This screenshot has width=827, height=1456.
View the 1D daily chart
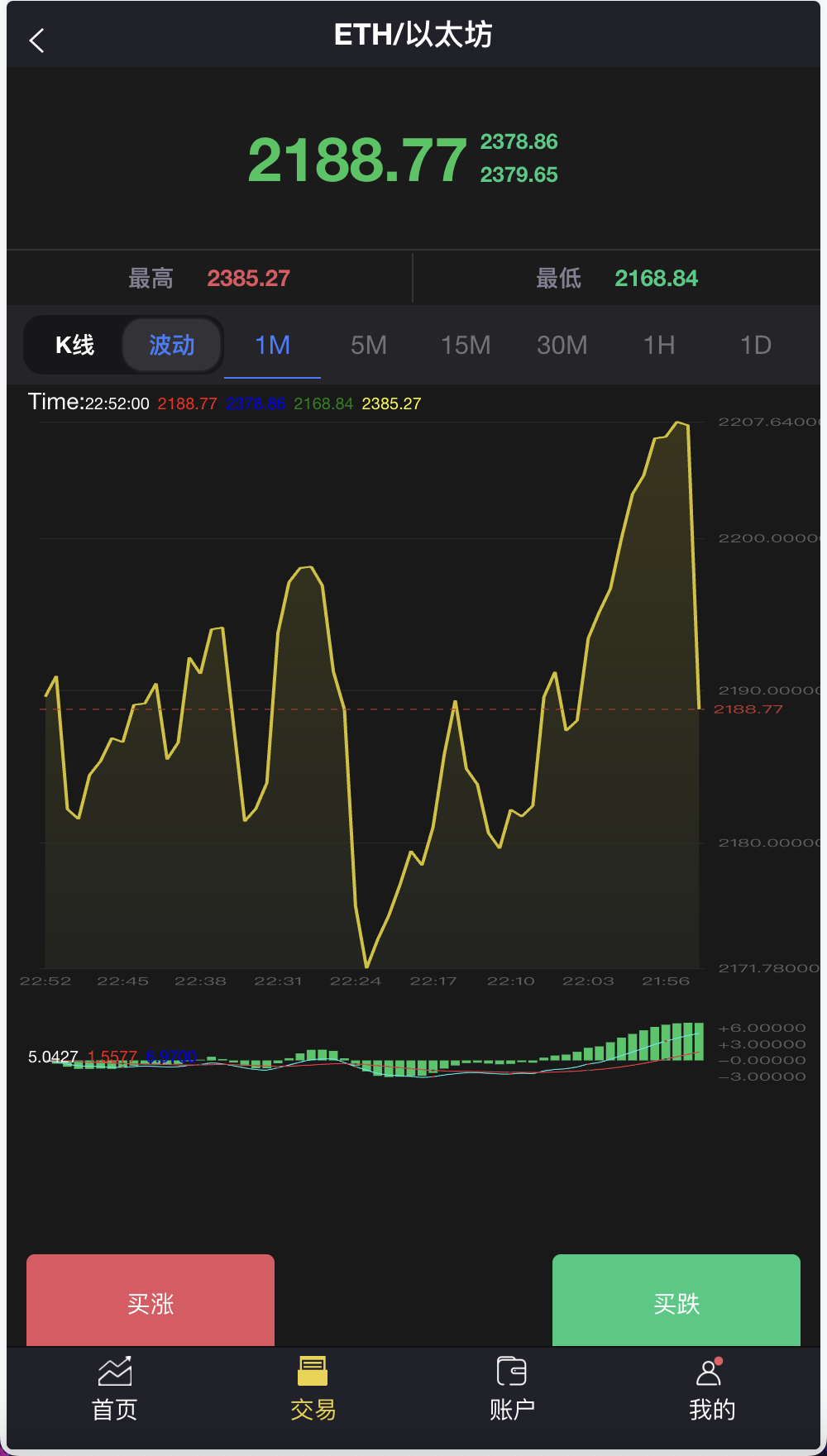[x=756, y=345]
